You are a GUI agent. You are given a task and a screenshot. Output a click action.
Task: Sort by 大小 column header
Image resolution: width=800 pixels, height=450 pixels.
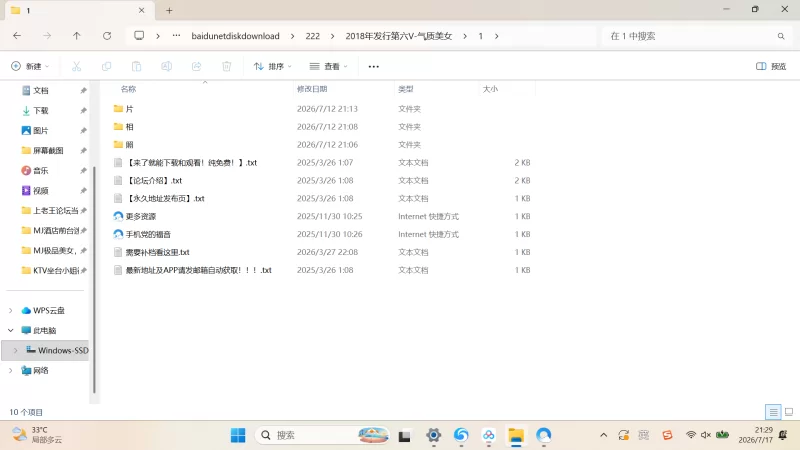coord(490,89)
